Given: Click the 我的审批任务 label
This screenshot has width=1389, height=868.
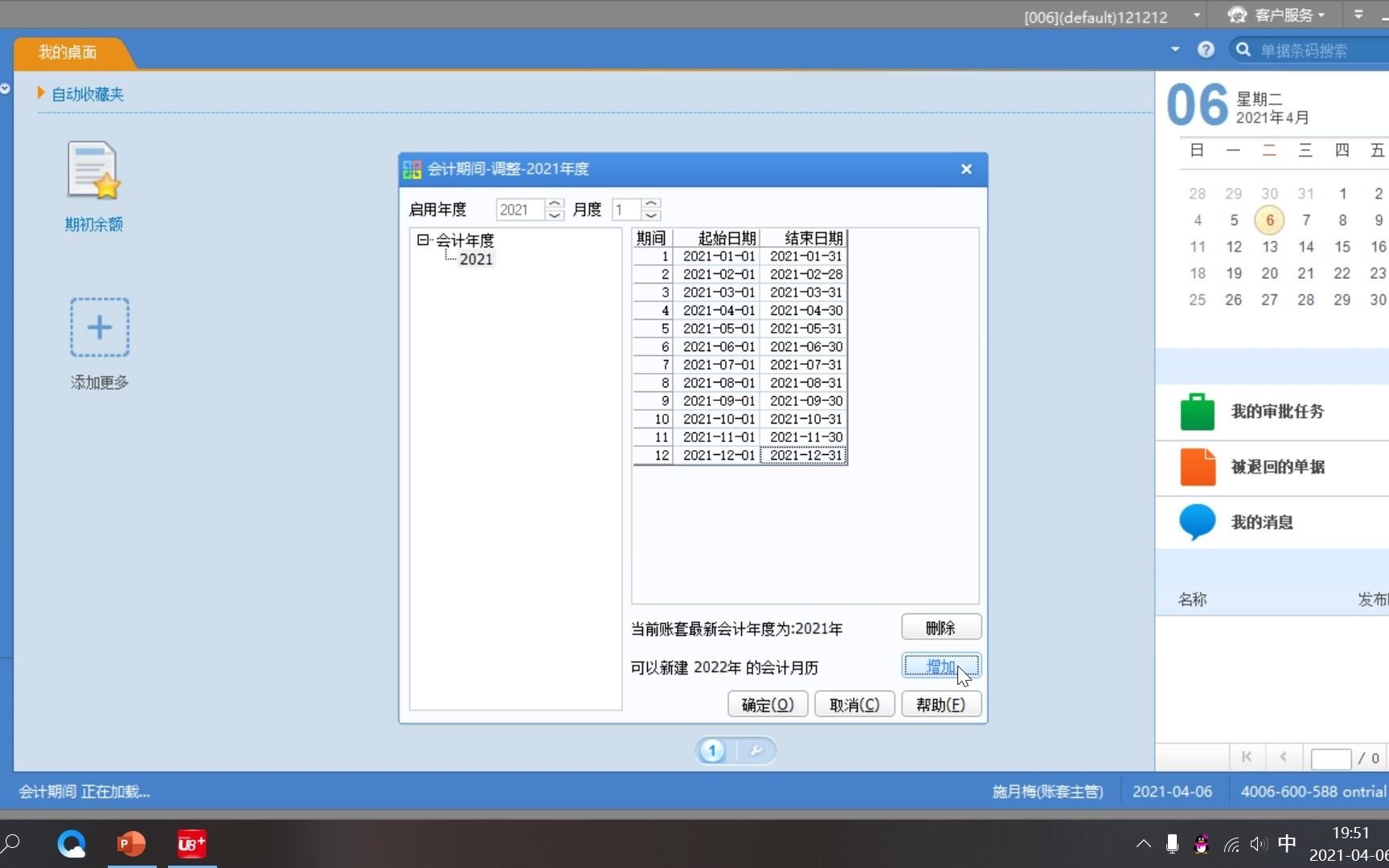Looking at the screenshot, I should [1277, 411].
